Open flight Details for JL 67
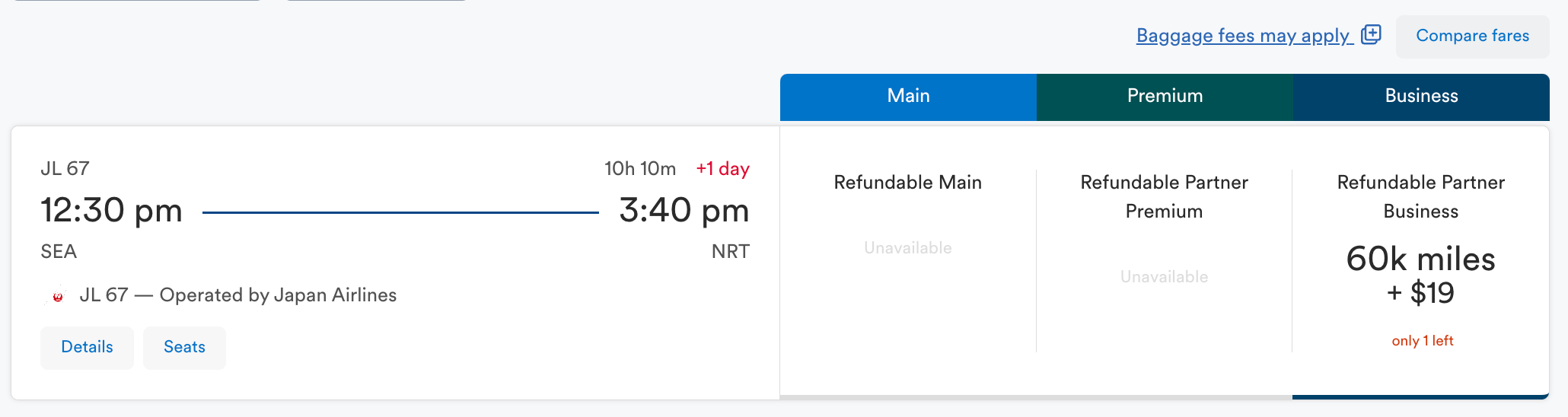This screenshot has height=417, width=1568. click(87, 347)
